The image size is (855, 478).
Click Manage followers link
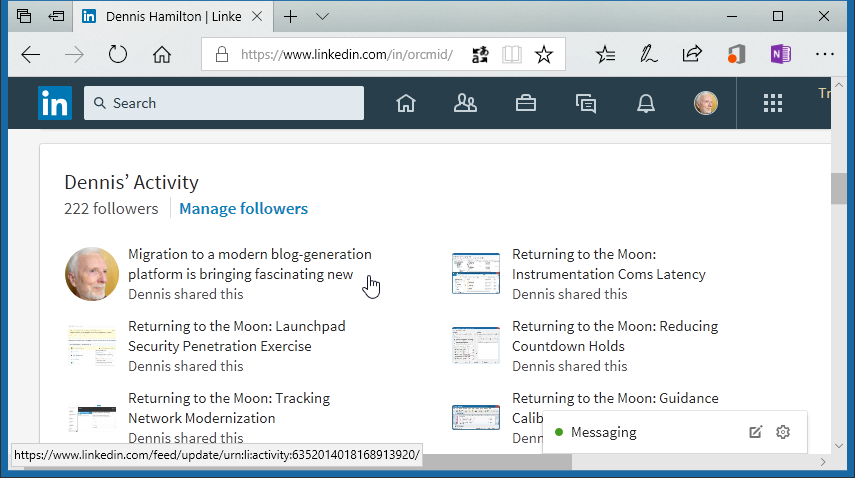(x=243, y=209)
